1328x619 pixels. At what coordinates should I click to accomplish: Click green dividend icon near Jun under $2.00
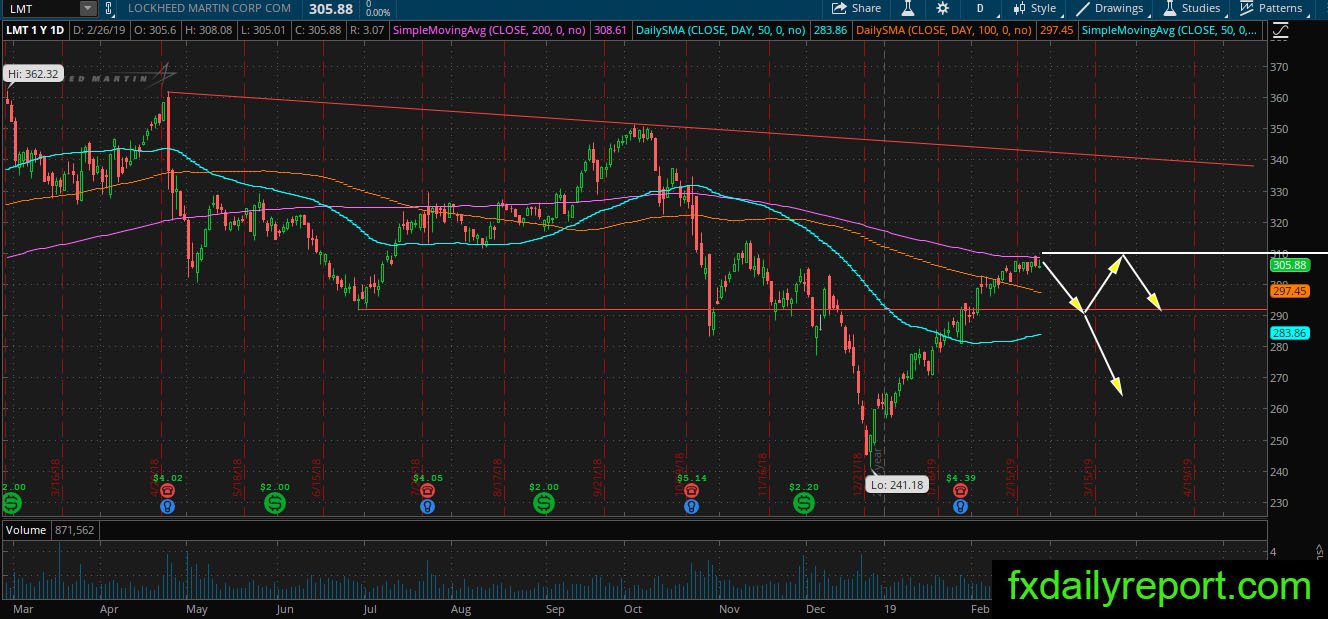[275, 503]
